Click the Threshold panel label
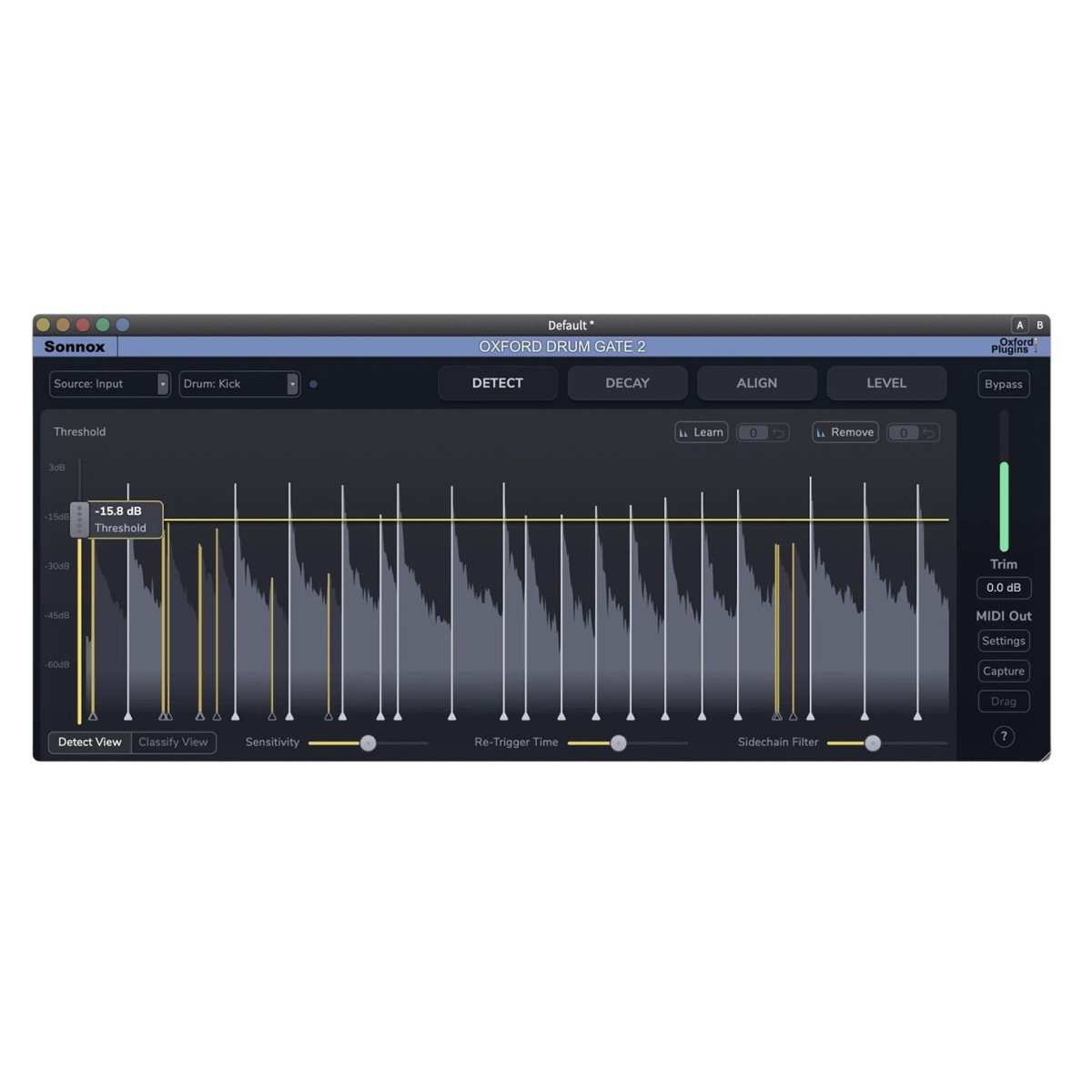1092x1092 pixels. (x=79, y=432)
